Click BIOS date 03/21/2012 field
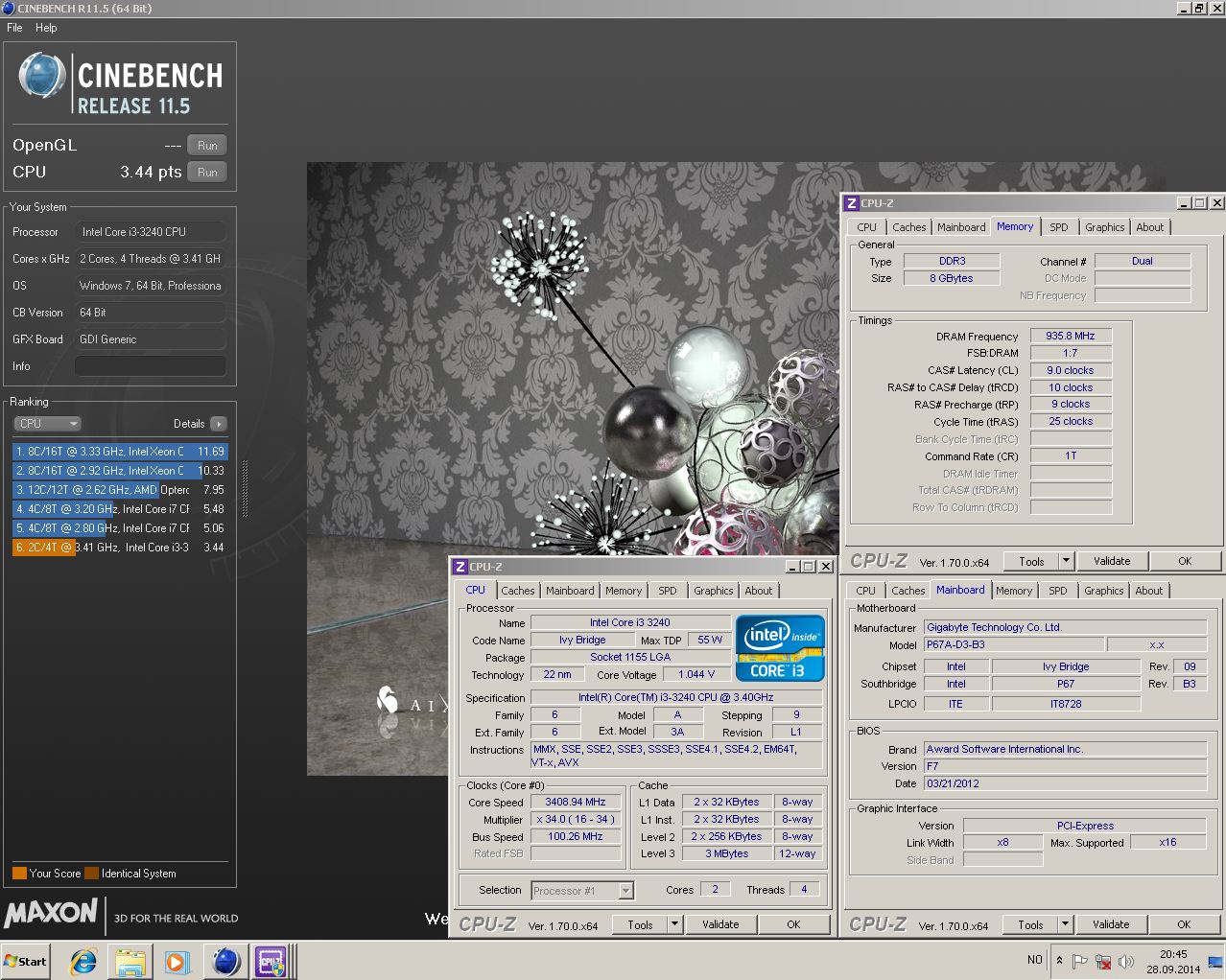The image size is (1226, 980). 1065,784
